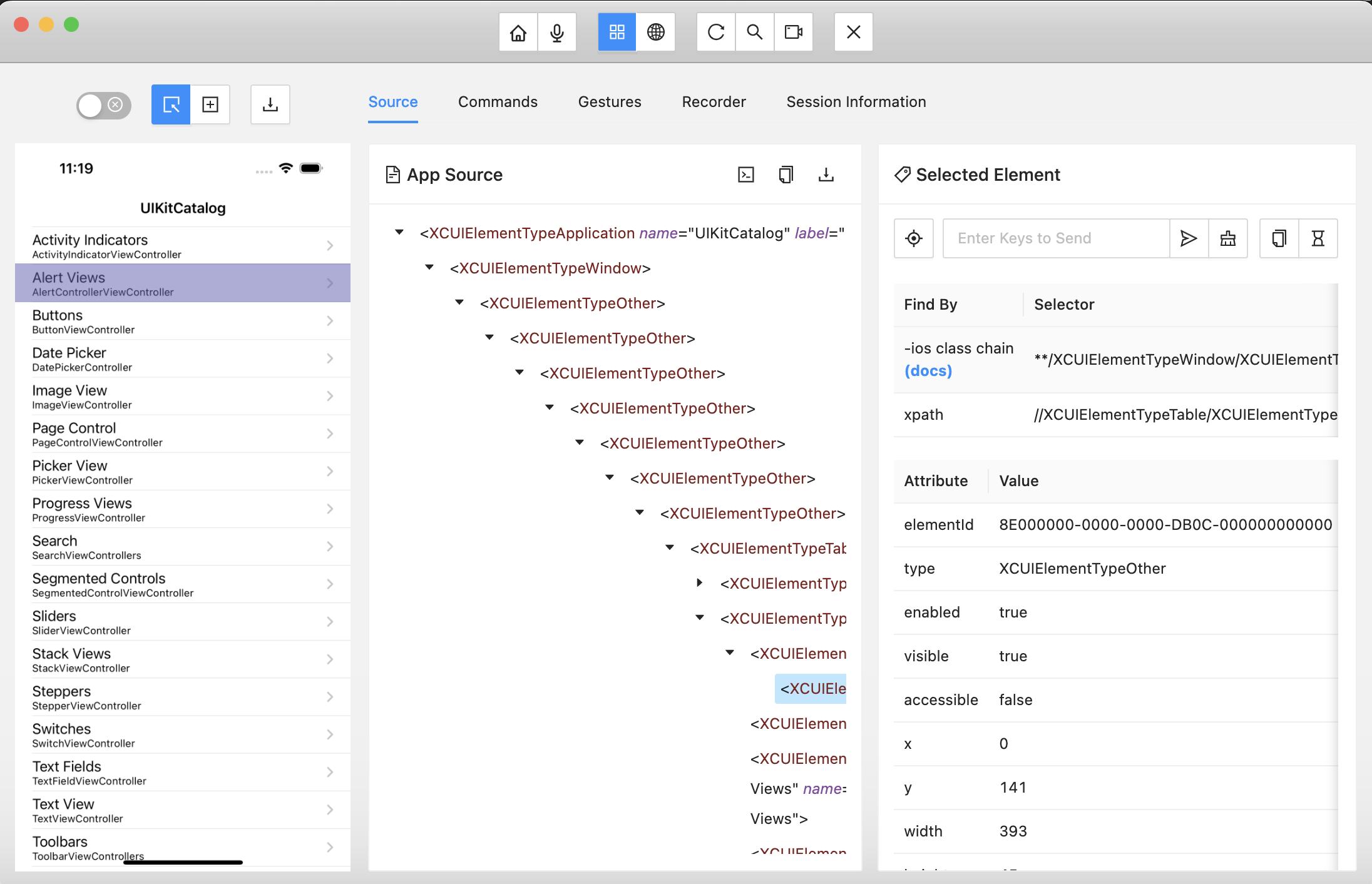This screenshot has width=1372, height=884.
Task: Clear the element text with clear icon
Action: pyautogui.click(x=1227, y=238)
